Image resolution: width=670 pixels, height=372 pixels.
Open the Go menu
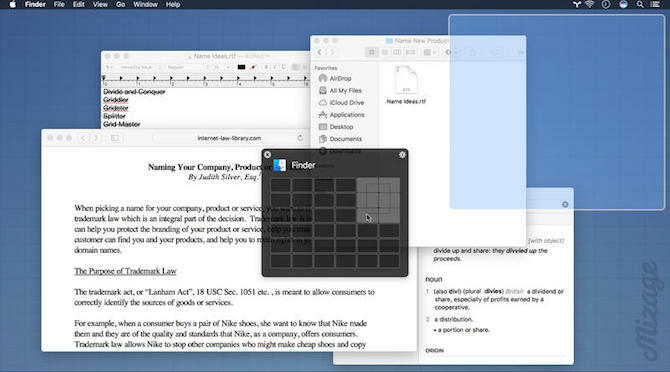(120, 4)
